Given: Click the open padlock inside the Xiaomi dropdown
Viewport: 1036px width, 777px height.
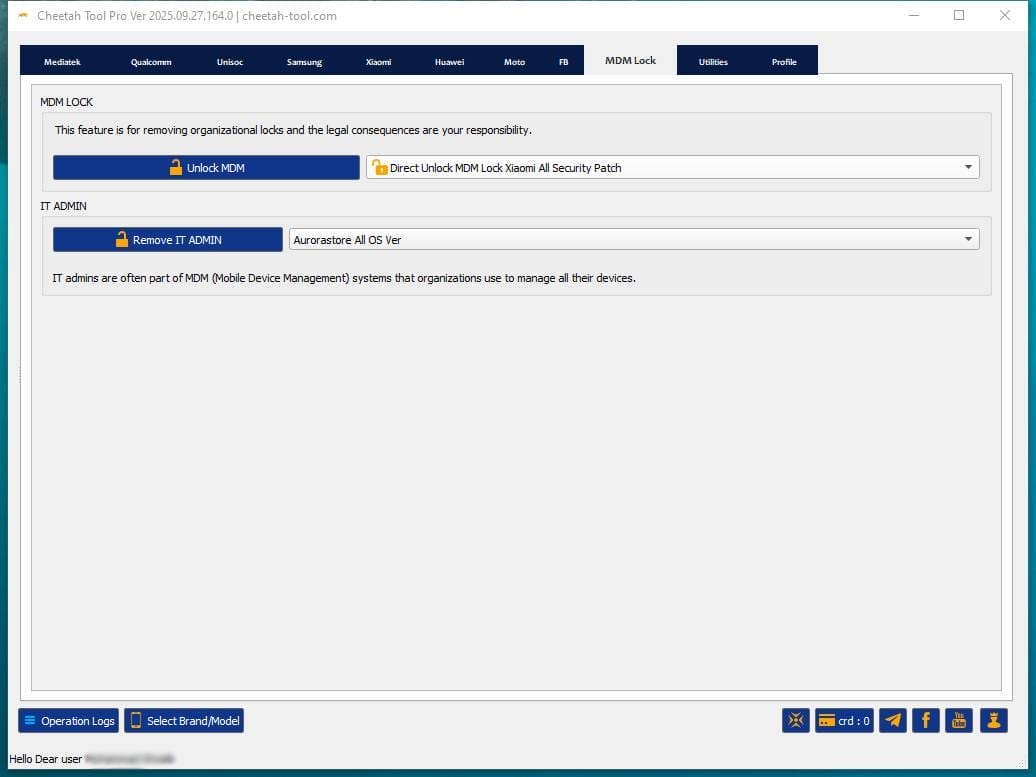Looking at the screenshot, I should point(378,167).
